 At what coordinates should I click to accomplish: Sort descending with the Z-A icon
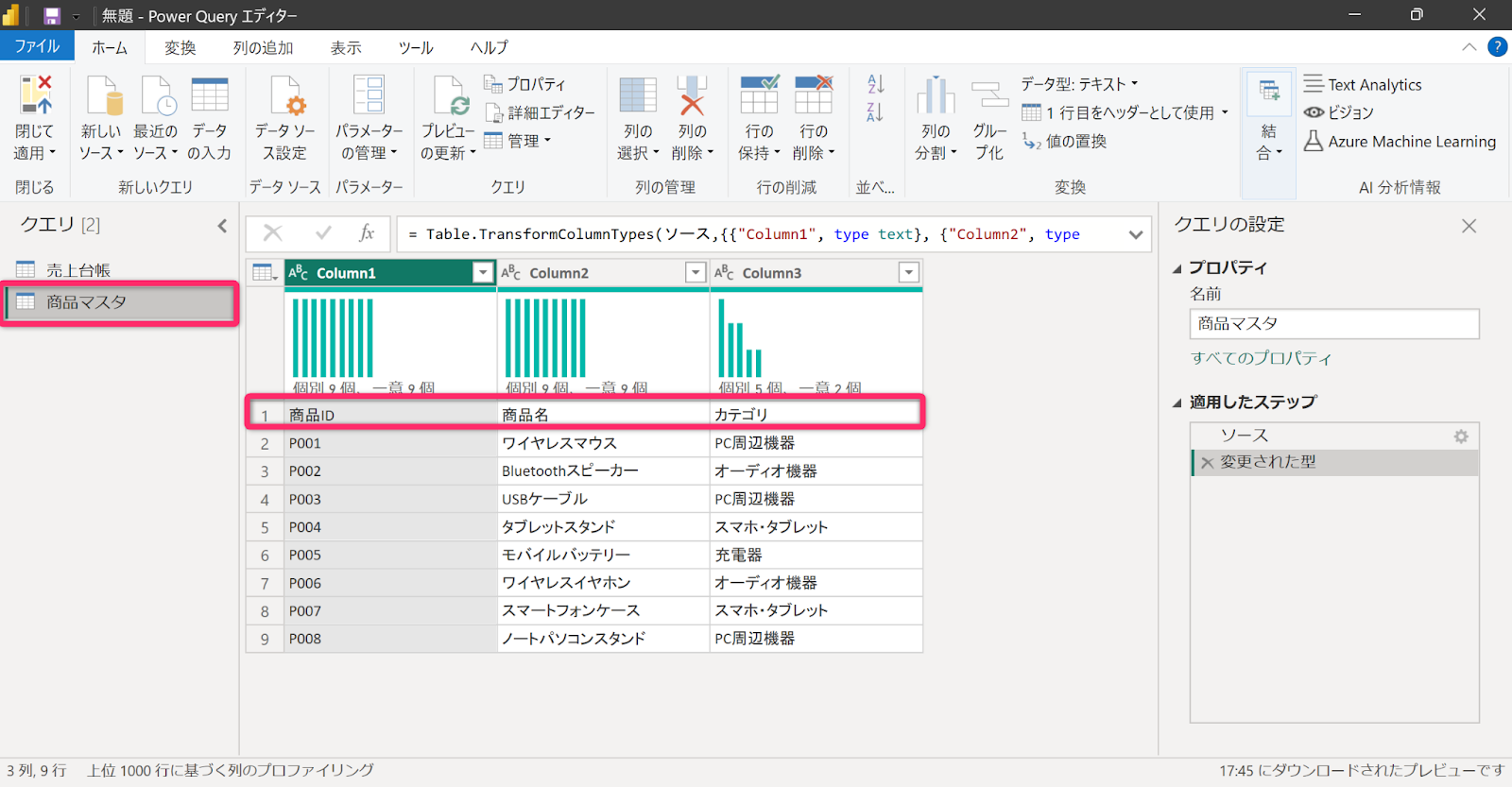coord(875,112)
